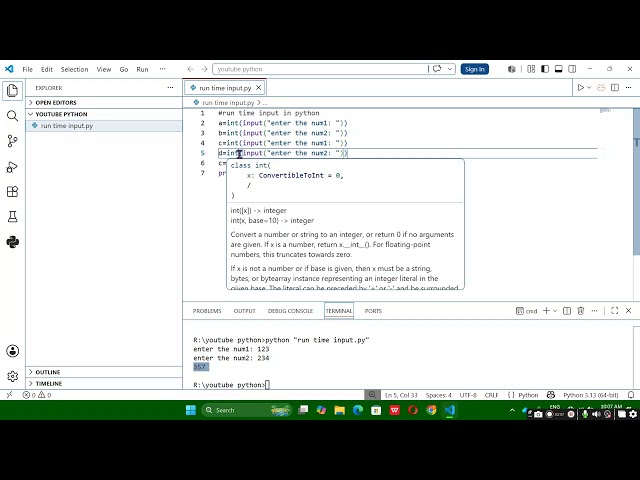Viewport: 640px width, 480px height.
Task: Switch to the Problems panel tab
Action: (x=207, y=311)
